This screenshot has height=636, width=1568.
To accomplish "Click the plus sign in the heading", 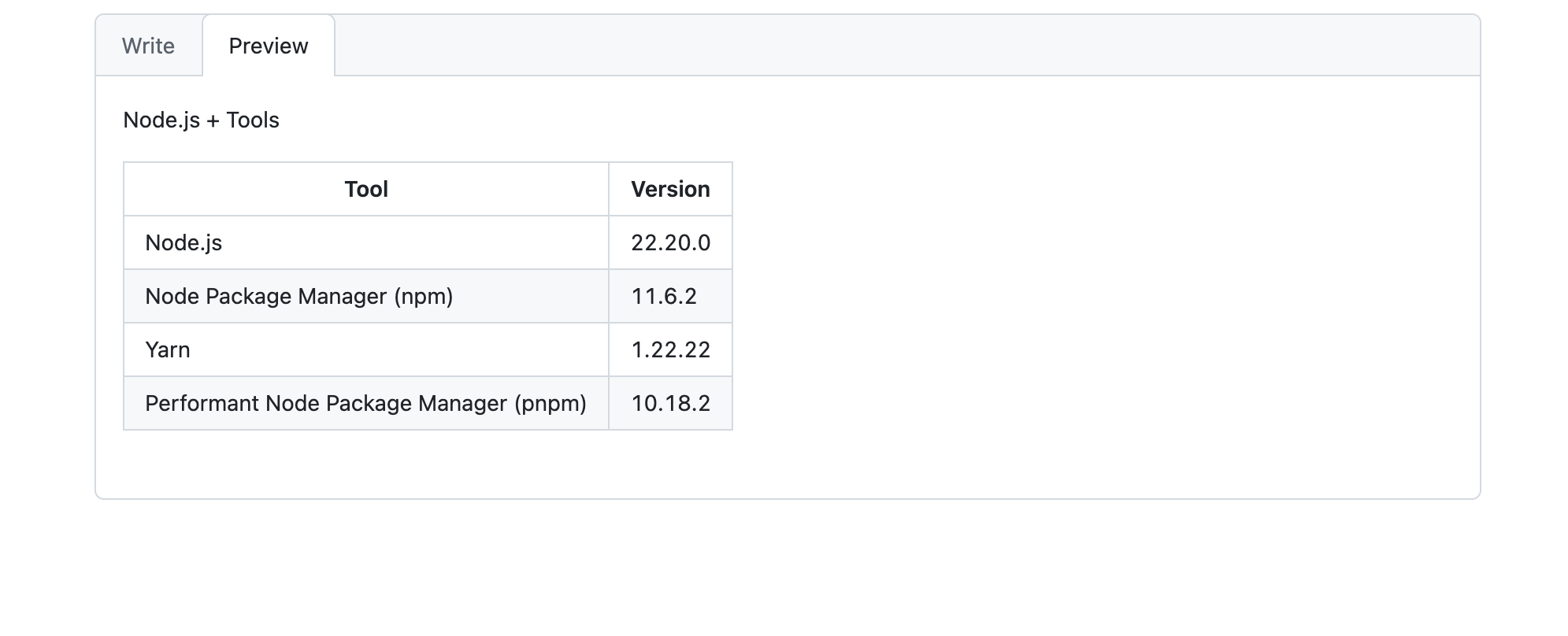I will click(213, 120).
